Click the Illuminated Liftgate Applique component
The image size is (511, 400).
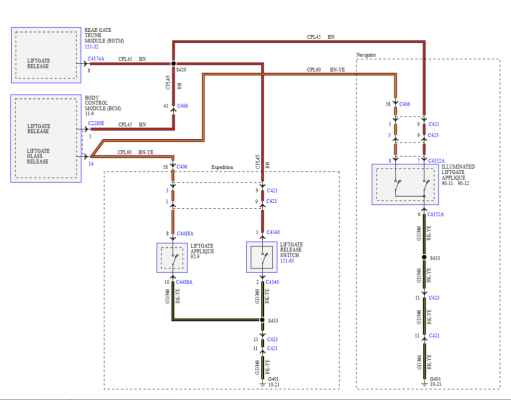tap(405, 184)
